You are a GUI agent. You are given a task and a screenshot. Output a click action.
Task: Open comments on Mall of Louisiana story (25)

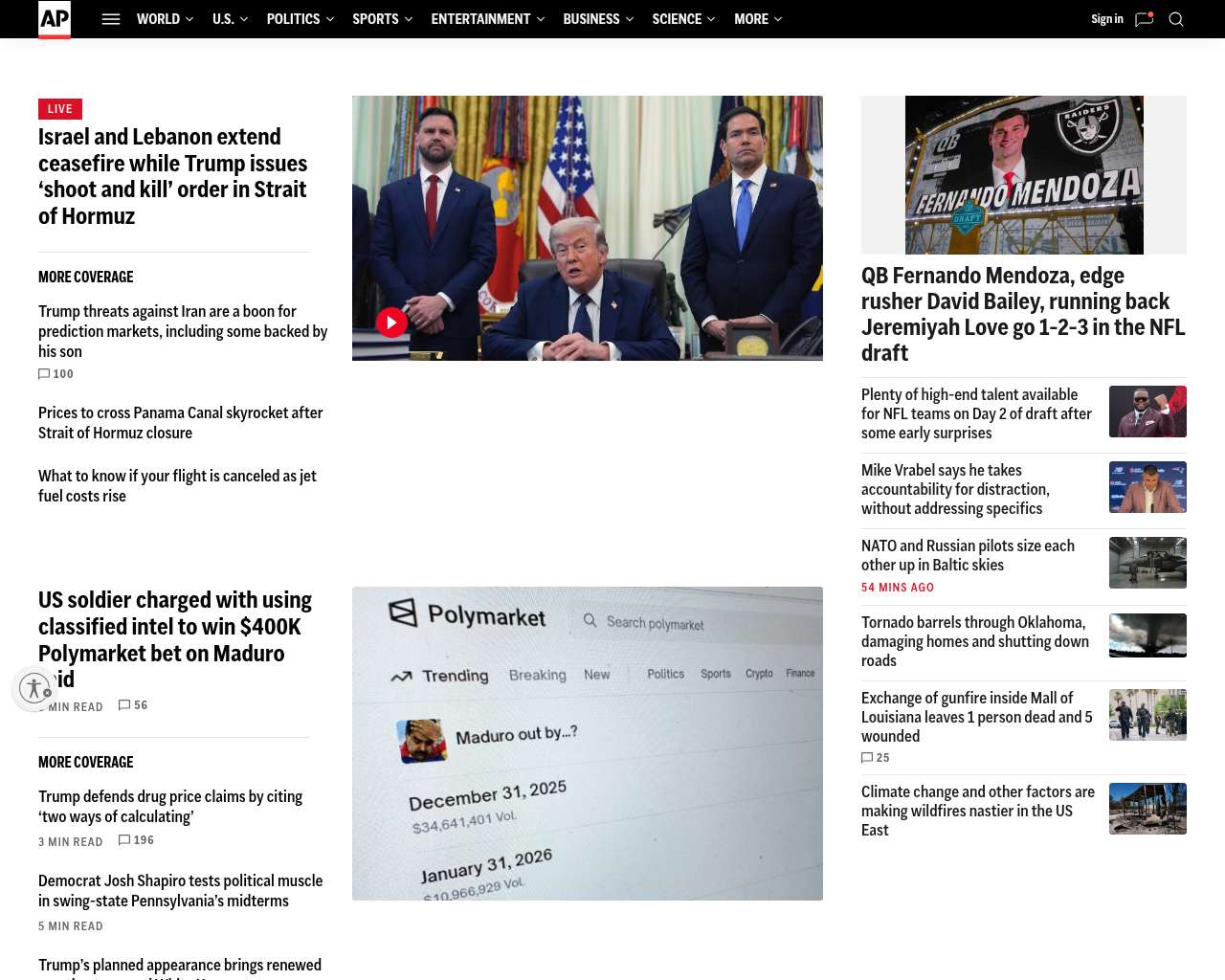pos(876,758)
